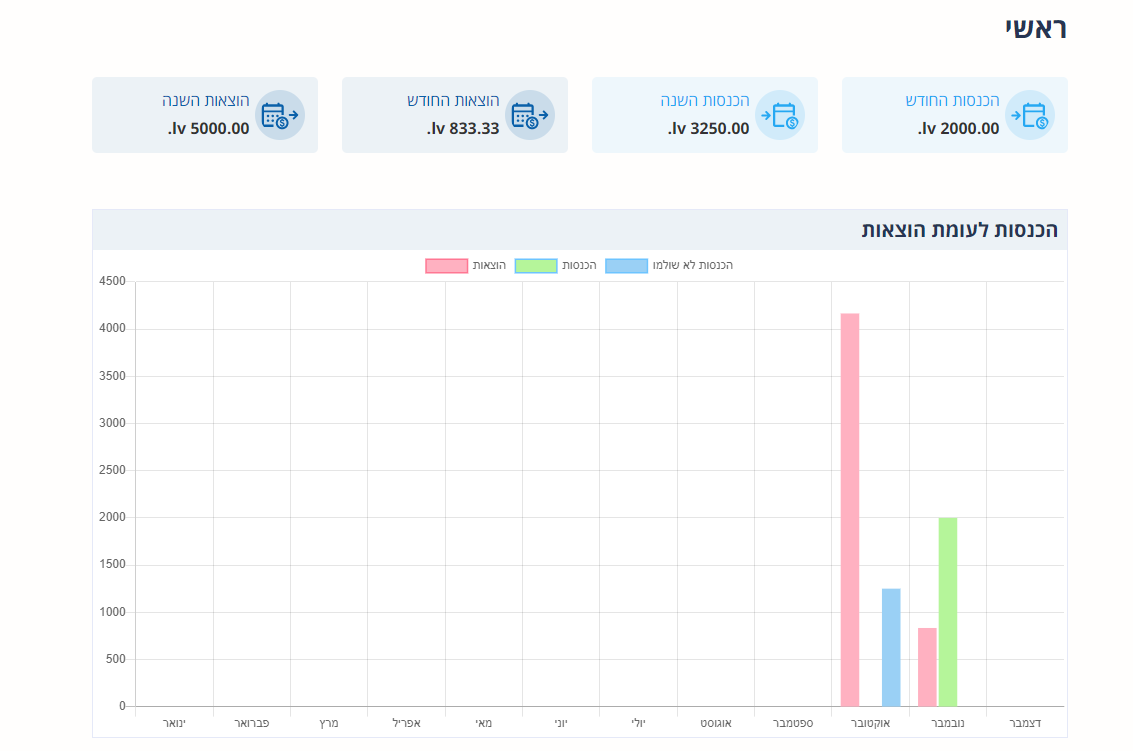The image size is (1133, 751).
Task: Click the short pink expenses bar for נובמבר
Action: (x=927, y=667)
